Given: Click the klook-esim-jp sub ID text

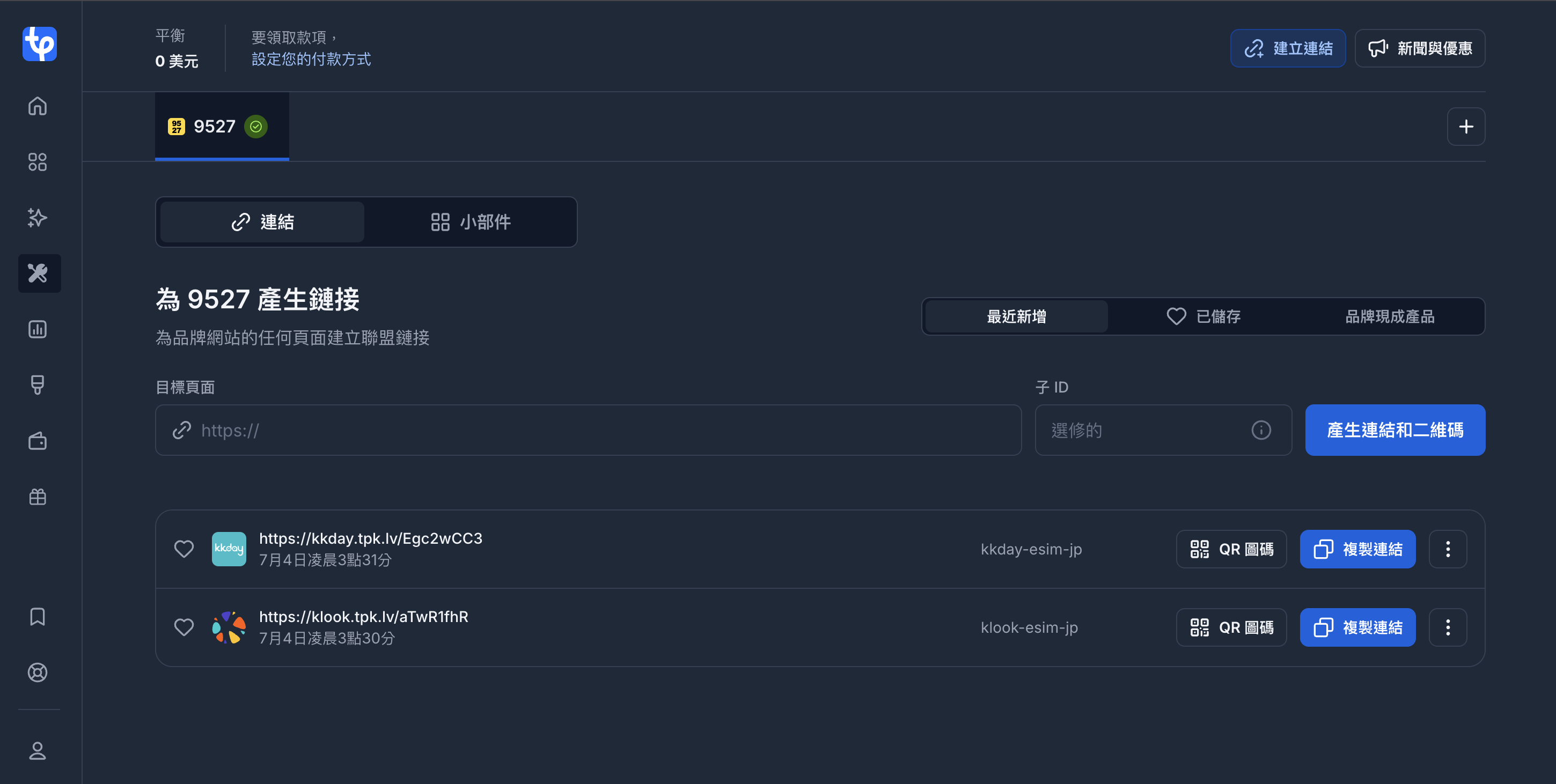Looking at the screenshot, I should tap(1029, 628).
